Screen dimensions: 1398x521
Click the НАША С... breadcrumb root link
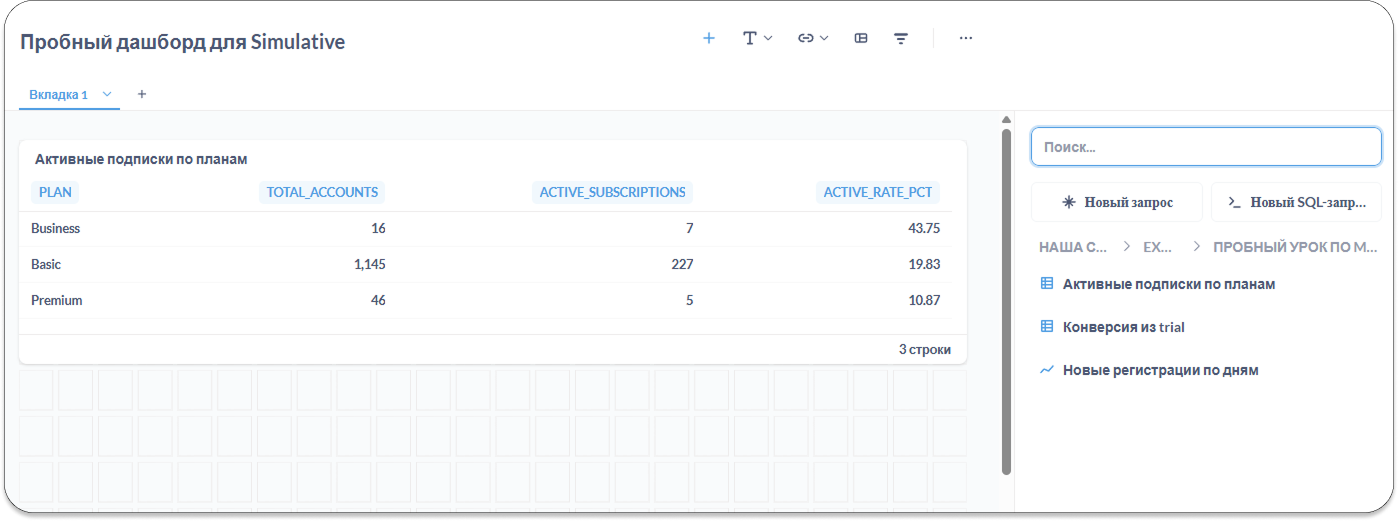[x=1073, y=246]
